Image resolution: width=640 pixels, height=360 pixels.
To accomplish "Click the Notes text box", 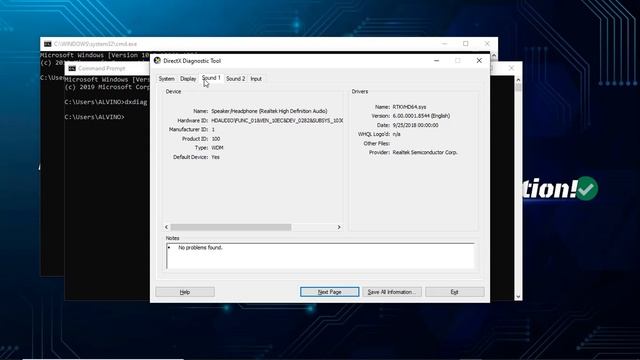I will pyautogui.click(x=320, y=256).
